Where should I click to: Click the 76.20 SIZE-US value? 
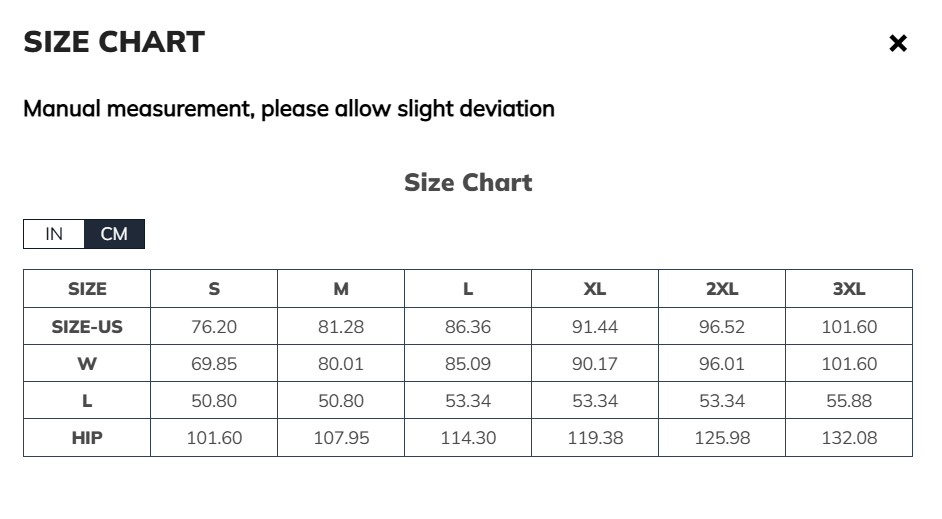214,326
